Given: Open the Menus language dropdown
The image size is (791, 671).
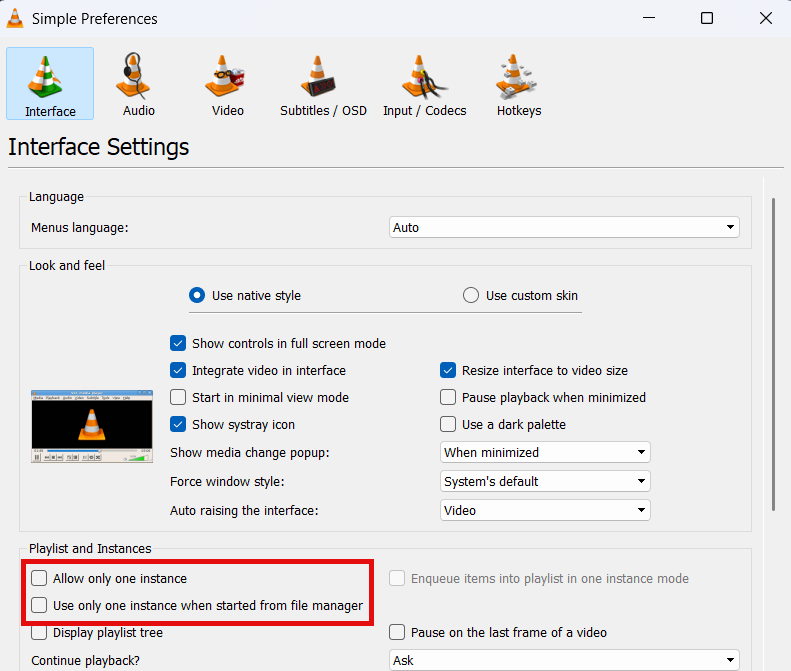Looking at the screenshot, I should click(564, 228).
